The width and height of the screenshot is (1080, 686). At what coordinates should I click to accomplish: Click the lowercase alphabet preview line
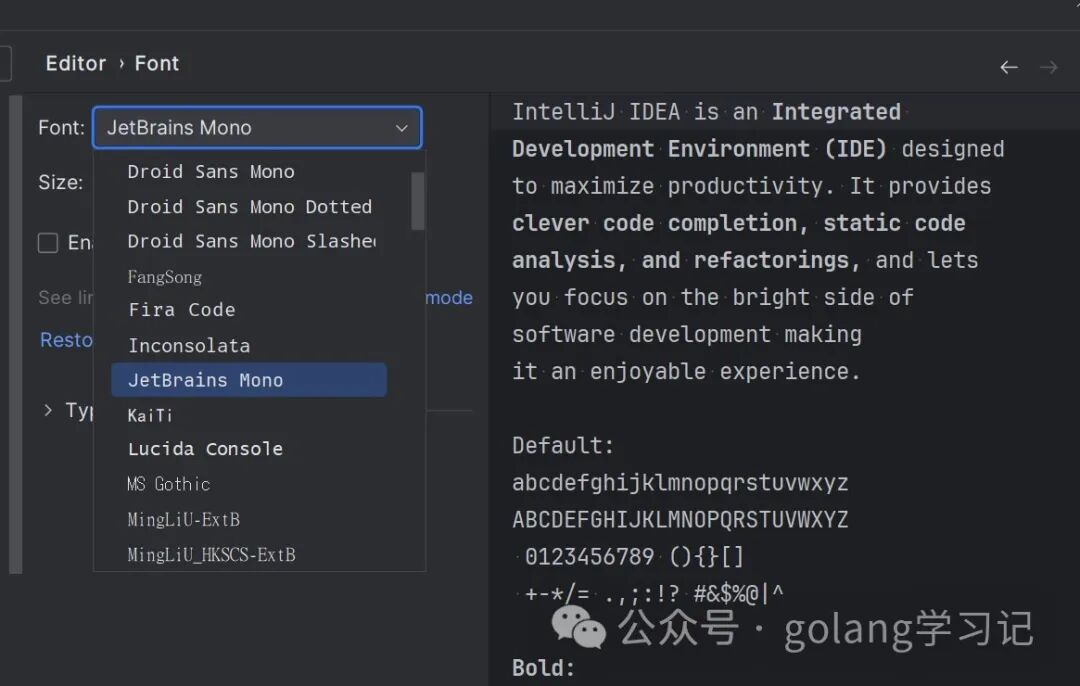click(680, 483)
